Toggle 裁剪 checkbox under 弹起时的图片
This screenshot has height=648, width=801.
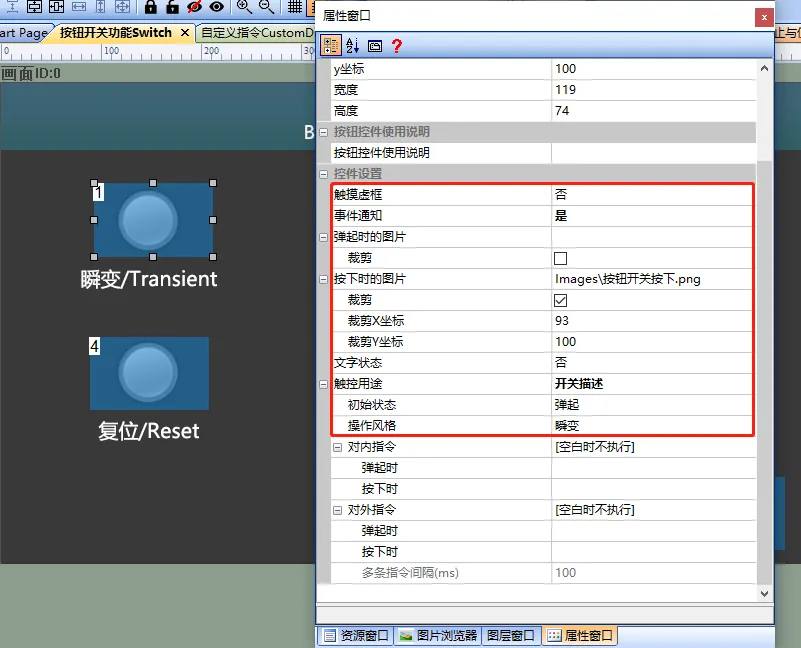(560, 258)
